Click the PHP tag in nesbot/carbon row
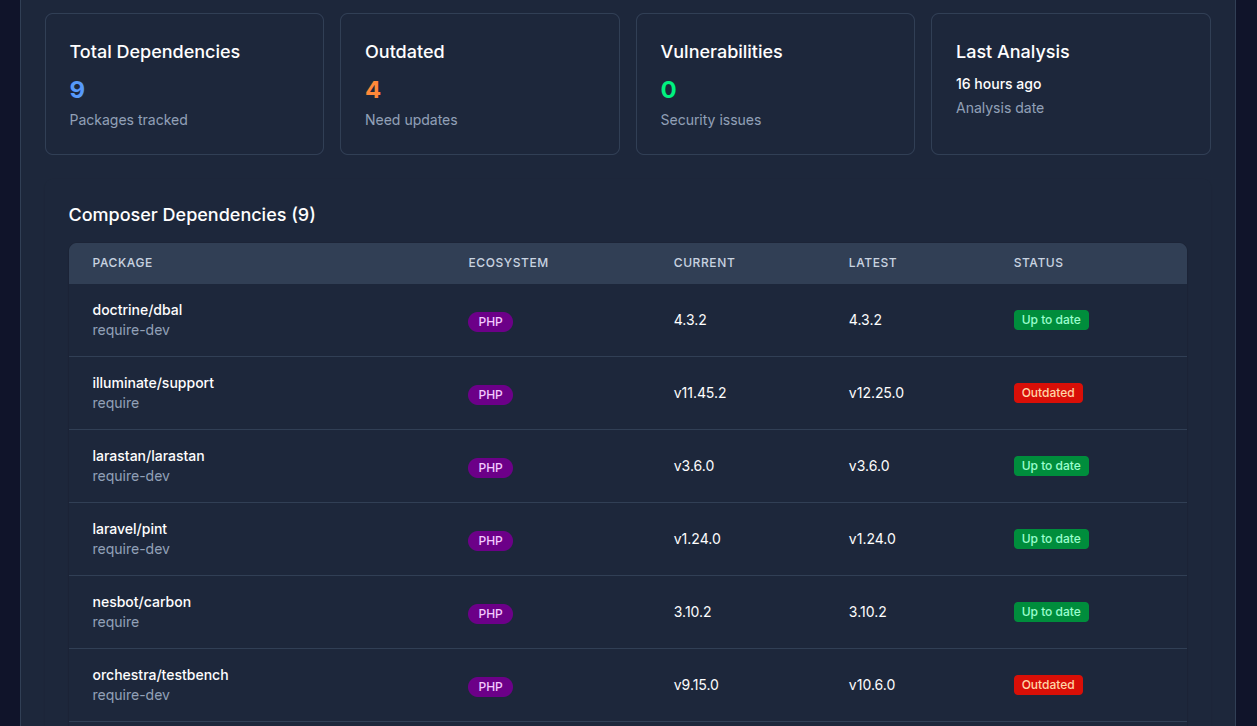This screenshot has height=726, width=1257. tap(490, 614)
